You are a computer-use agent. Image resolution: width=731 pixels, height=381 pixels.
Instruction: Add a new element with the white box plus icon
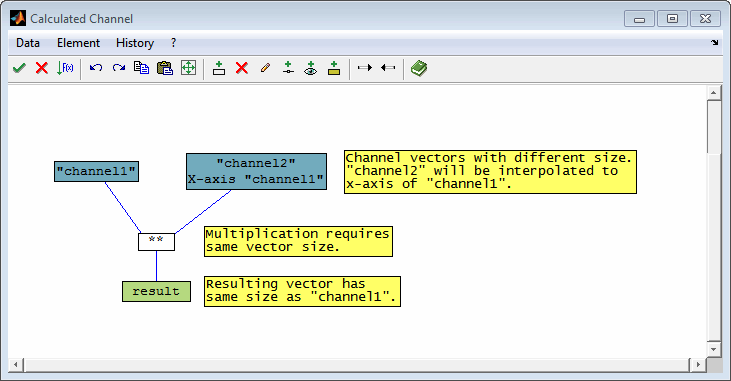click(x=219, y=68)
